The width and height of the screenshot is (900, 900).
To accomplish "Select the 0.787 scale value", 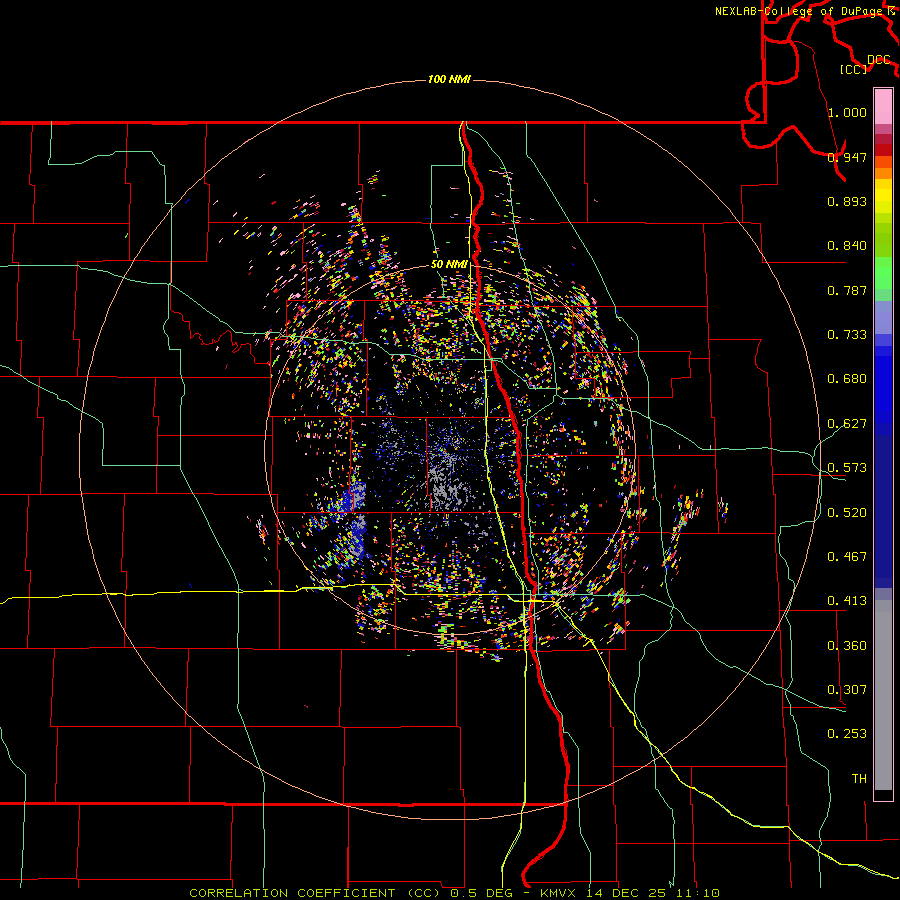I will tap(847, 290).
